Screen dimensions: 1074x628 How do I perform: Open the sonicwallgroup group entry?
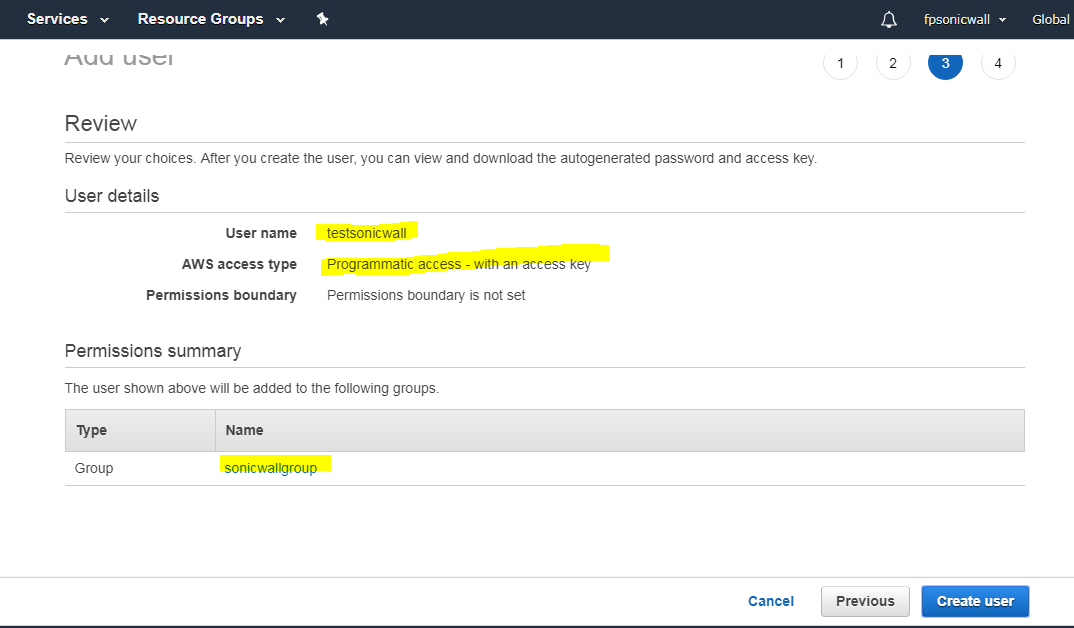(271, 467)
